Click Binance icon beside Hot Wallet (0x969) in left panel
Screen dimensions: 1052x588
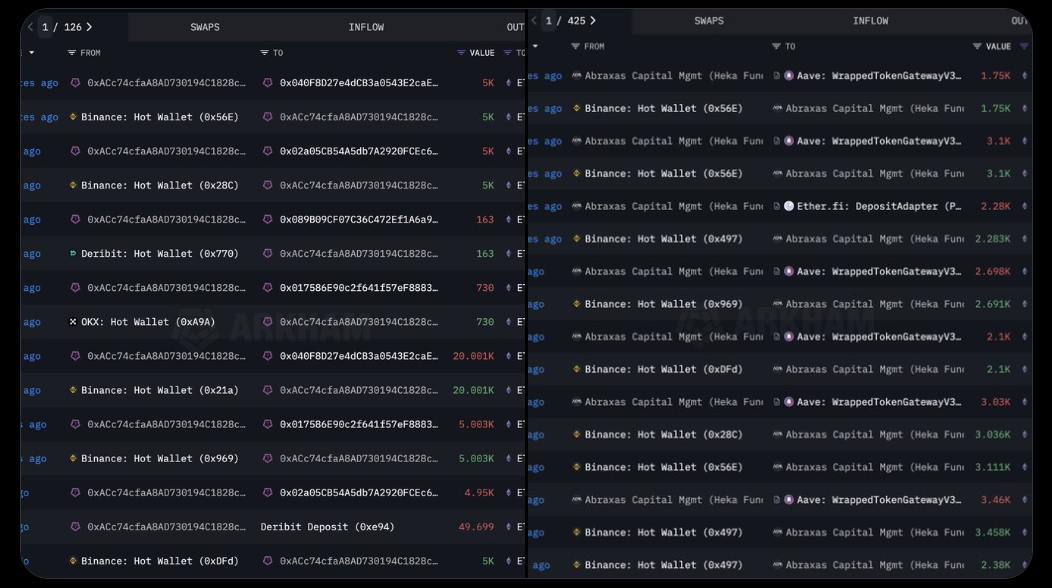click(x=73, y=458)
